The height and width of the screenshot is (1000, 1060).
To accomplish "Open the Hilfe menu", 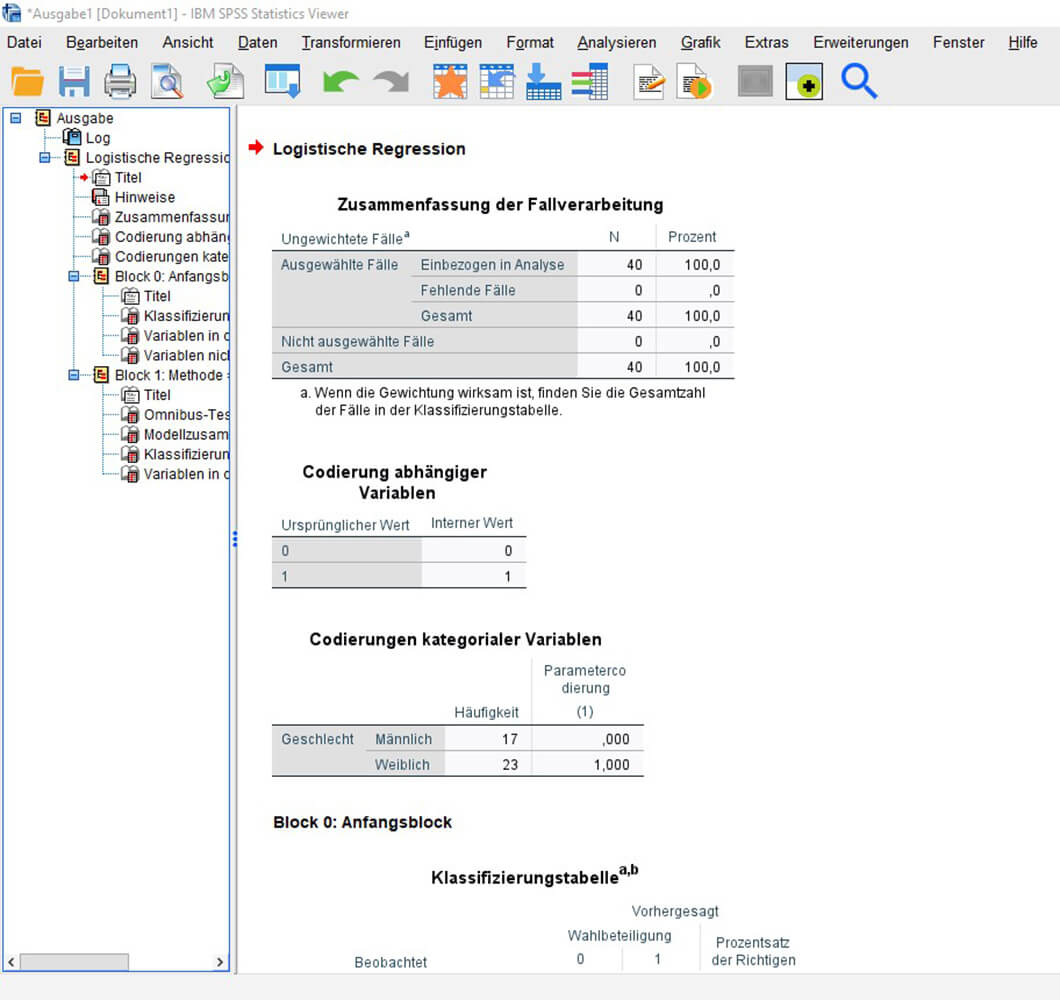I will pos(1023,43).
